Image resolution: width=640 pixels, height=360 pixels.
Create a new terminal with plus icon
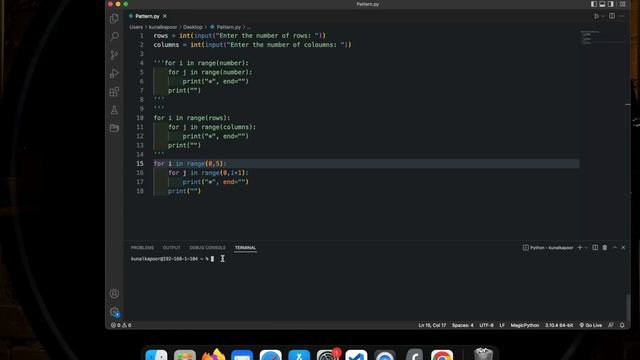coord(580,247)
